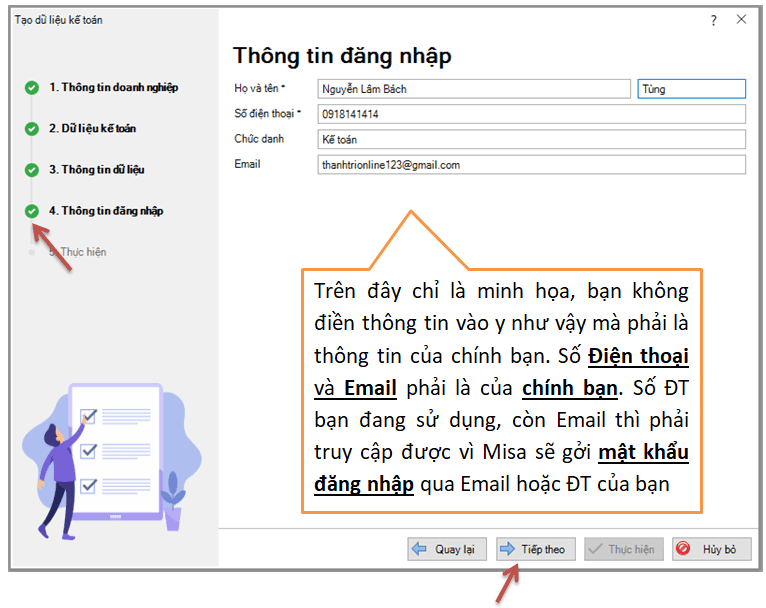Click the Hủy bỏ button
Screen dimensions: 766x608
click(x=710, y=549)
